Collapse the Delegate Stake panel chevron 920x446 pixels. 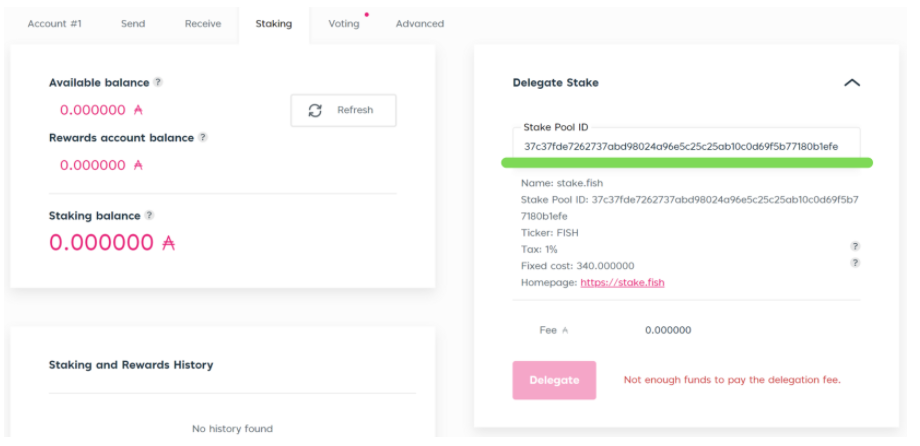click(x=851, y=83)
